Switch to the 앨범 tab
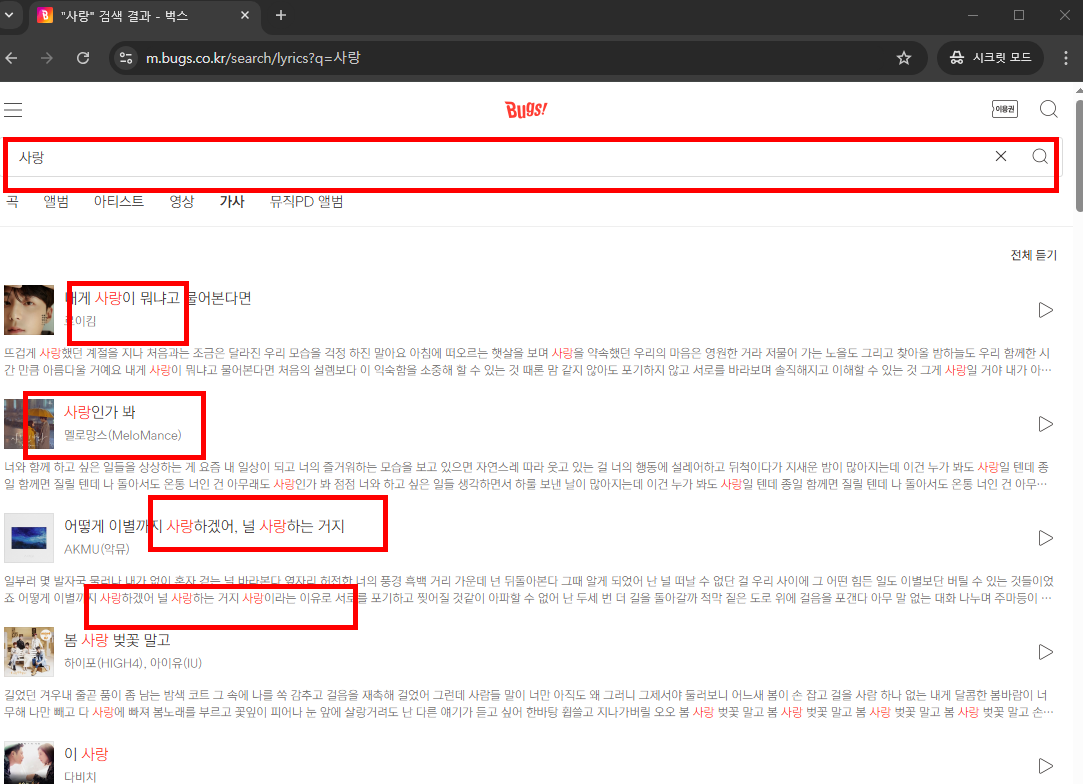1083x784 pixels. click(x=56, y=201)
